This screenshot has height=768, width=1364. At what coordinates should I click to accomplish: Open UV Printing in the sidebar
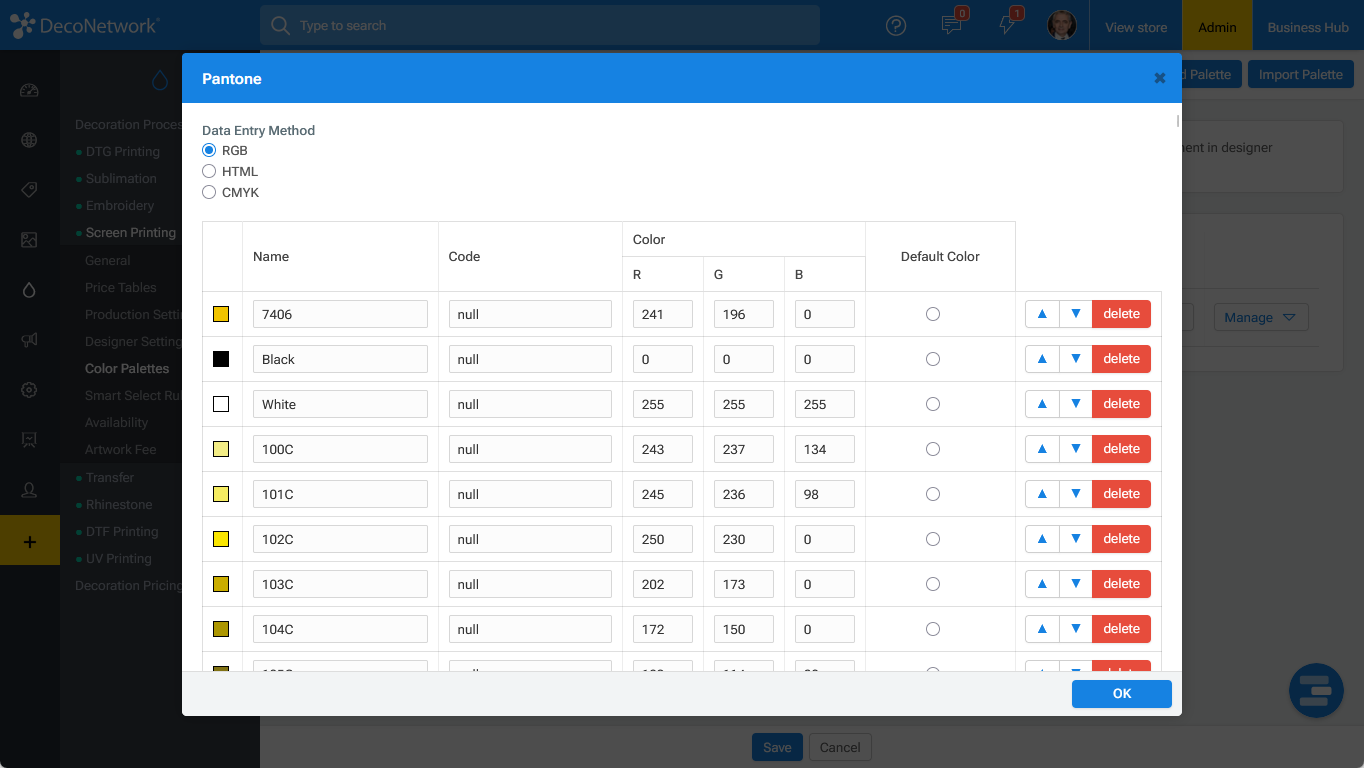point(119,559)
